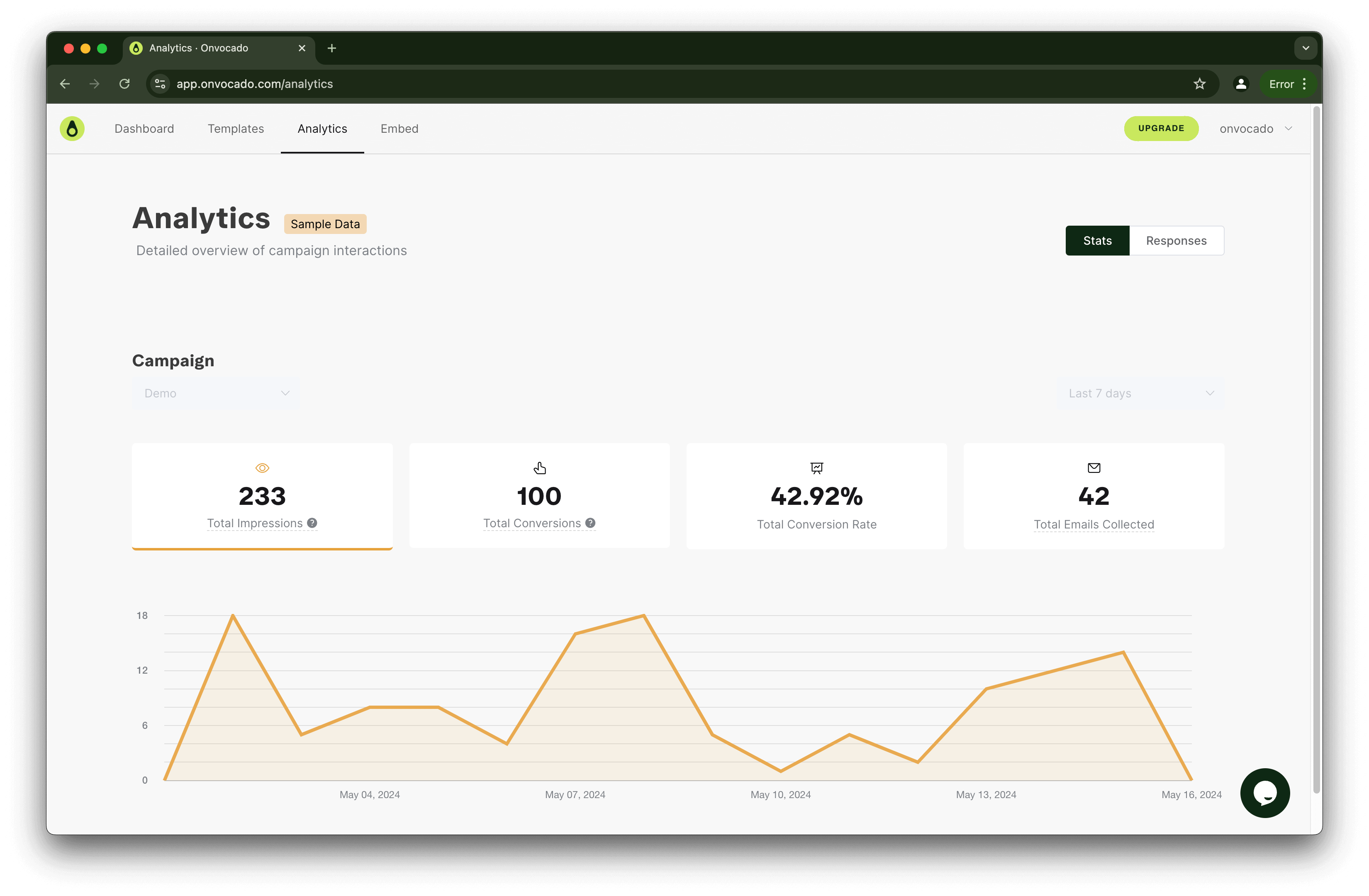Click help icon beside Total Conversions
This screenshot has height=896, width=1369.
[x=590, y=523]
